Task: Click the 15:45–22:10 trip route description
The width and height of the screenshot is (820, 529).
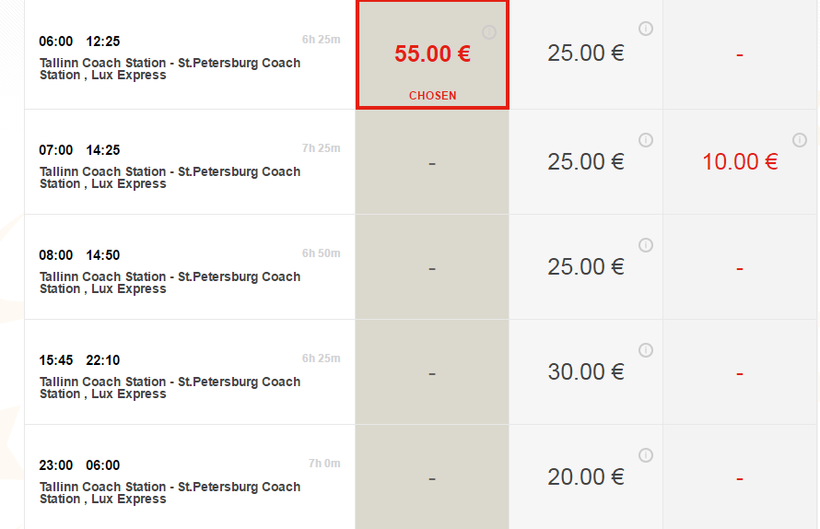Action: pos(170,388)
